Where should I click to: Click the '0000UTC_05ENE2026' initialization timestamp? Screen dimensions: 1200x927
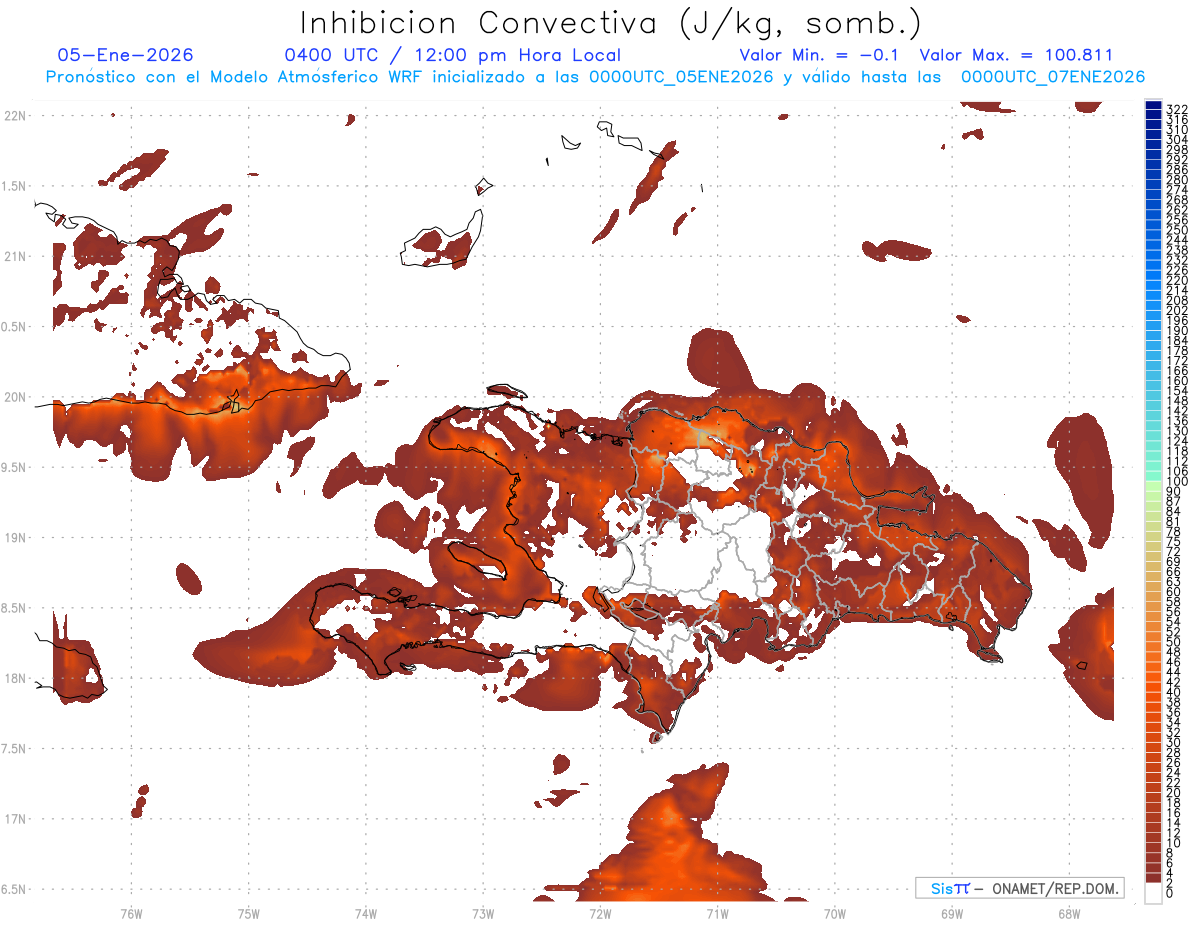tap(681, 77)
